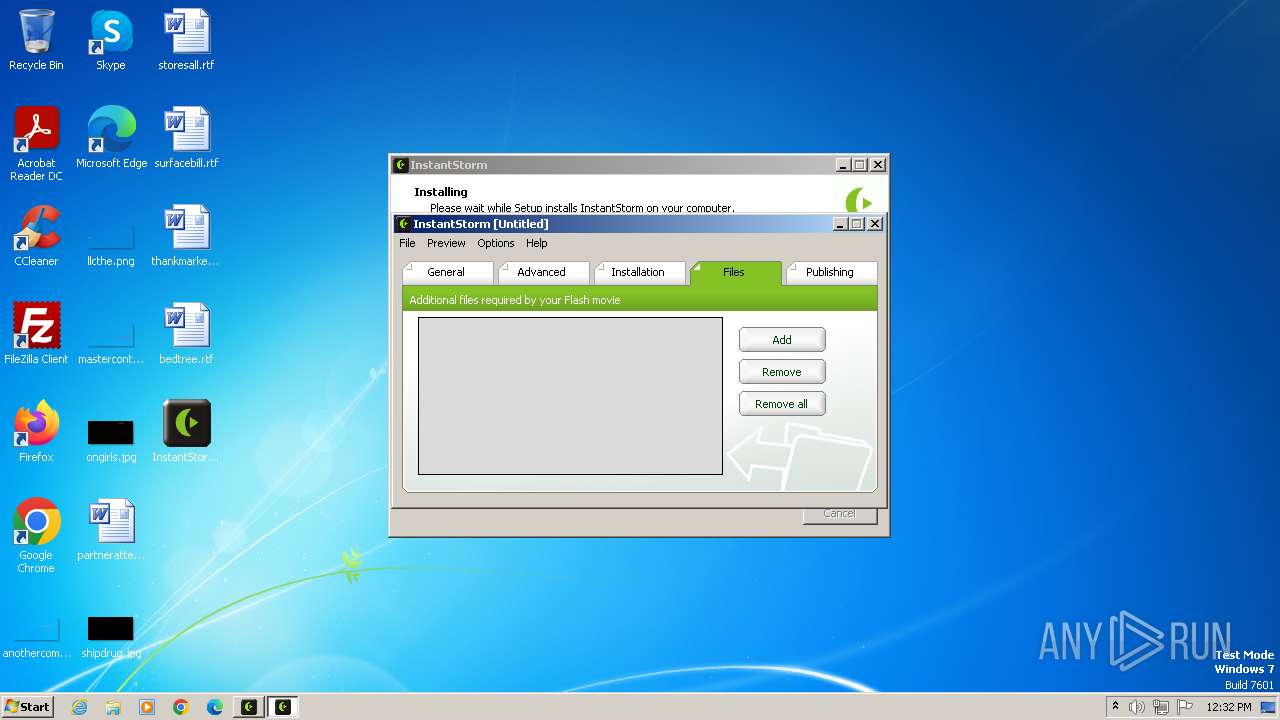Click Cancel in the installer window
The width and height of the screenshot is (1280, 720).
pyautogui.click(x=839, y=514)
